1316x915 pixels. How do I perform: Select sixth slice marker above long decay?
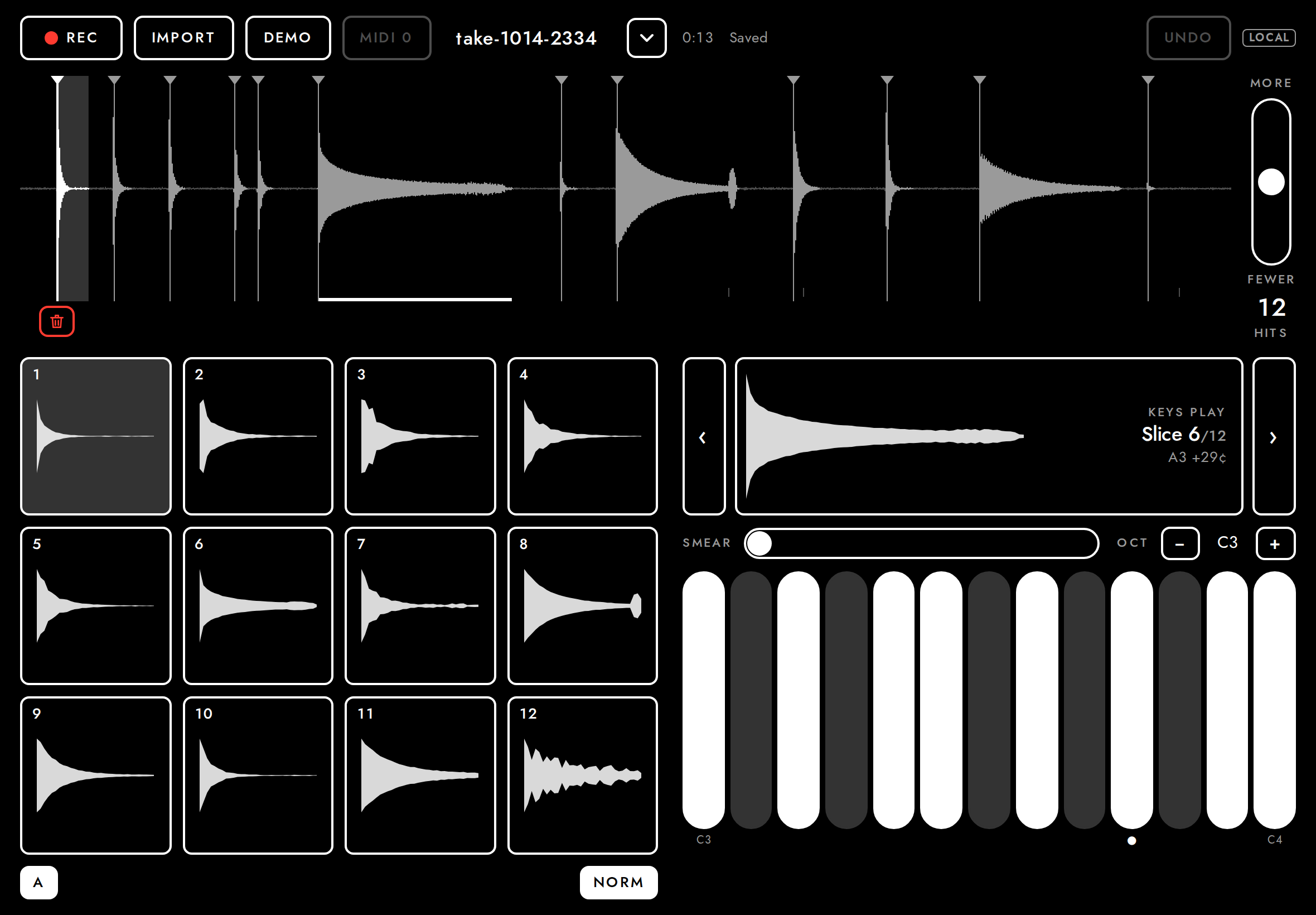[x=318, y=80]
